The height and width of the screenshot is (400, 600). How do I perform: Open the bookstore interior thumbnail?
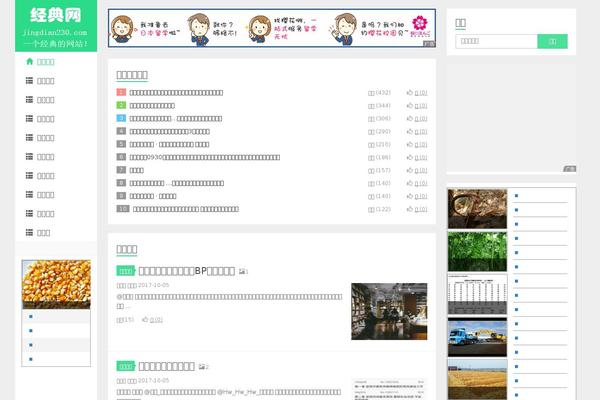pyautogui.click(x=389, y=311)
